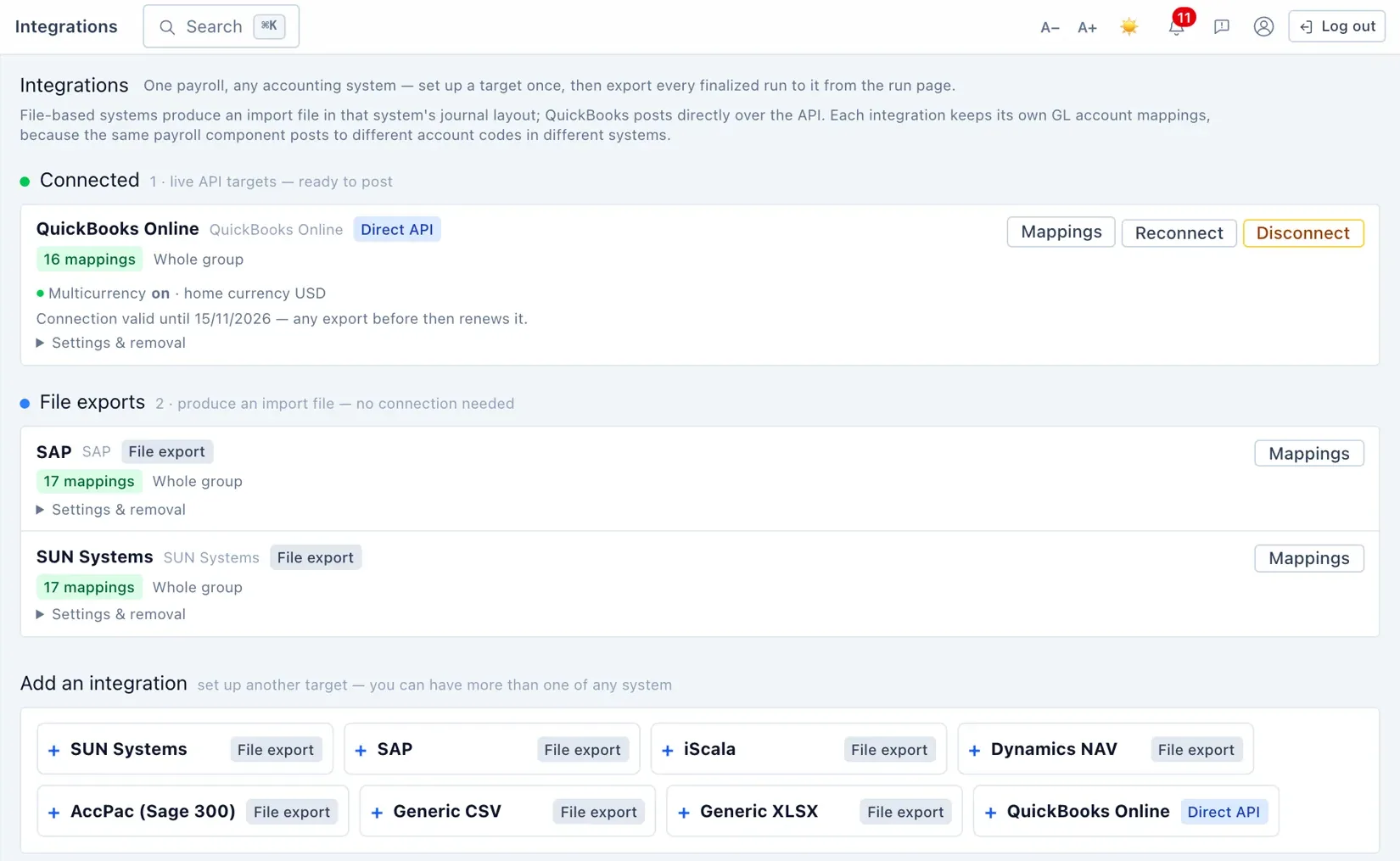Click plus icon on SUN Systems card
Image resolution: width=1400 pixels, height=861 pixels.
(x=54, y=751)
